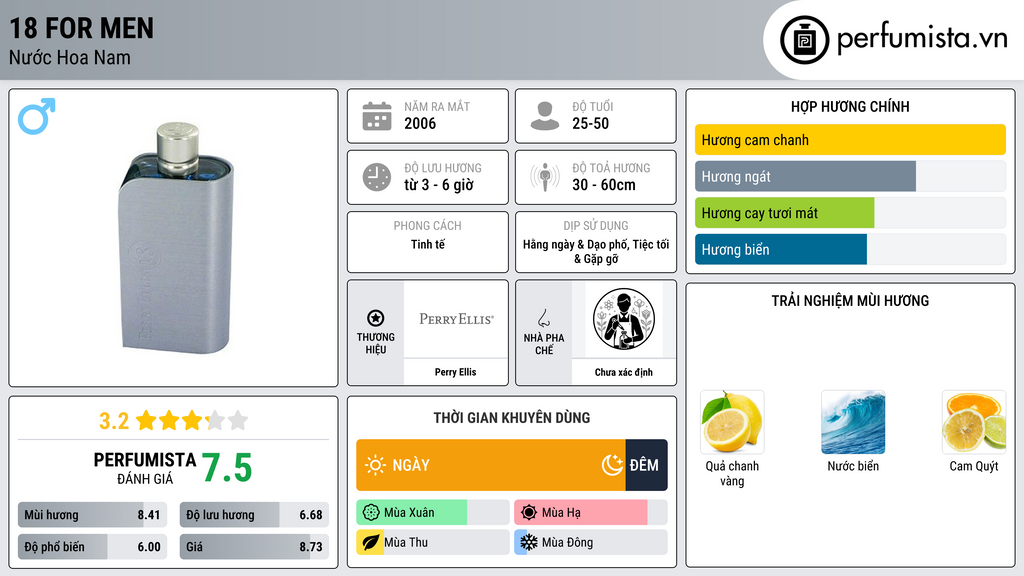Image resolution: width=1024 pixels, height=576 pixels.
Task: Click the orange Ngày time bar
Action: point(490,465)
